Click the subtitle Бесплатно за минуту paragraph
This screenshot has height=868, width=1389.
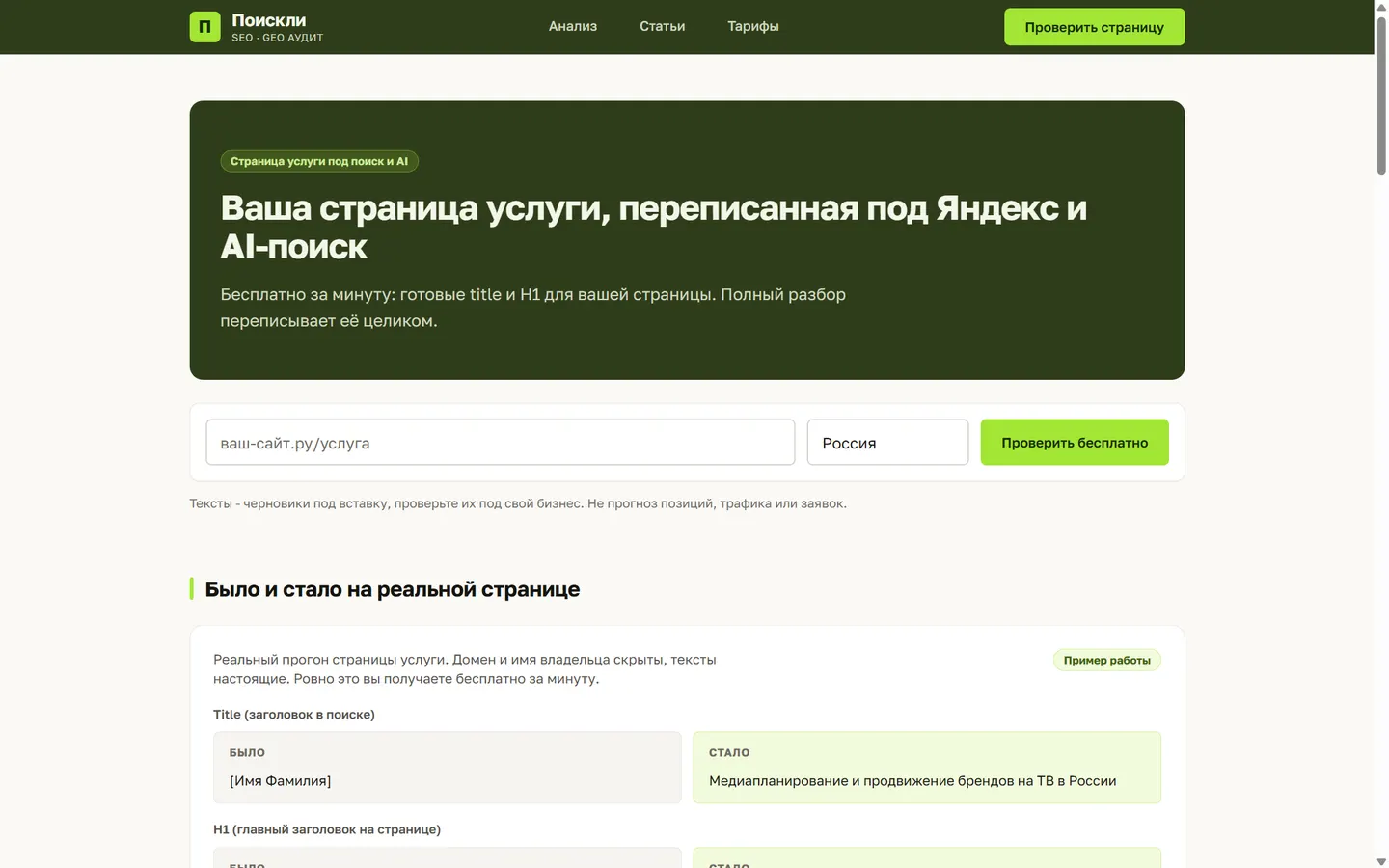[x=533, y=308]
